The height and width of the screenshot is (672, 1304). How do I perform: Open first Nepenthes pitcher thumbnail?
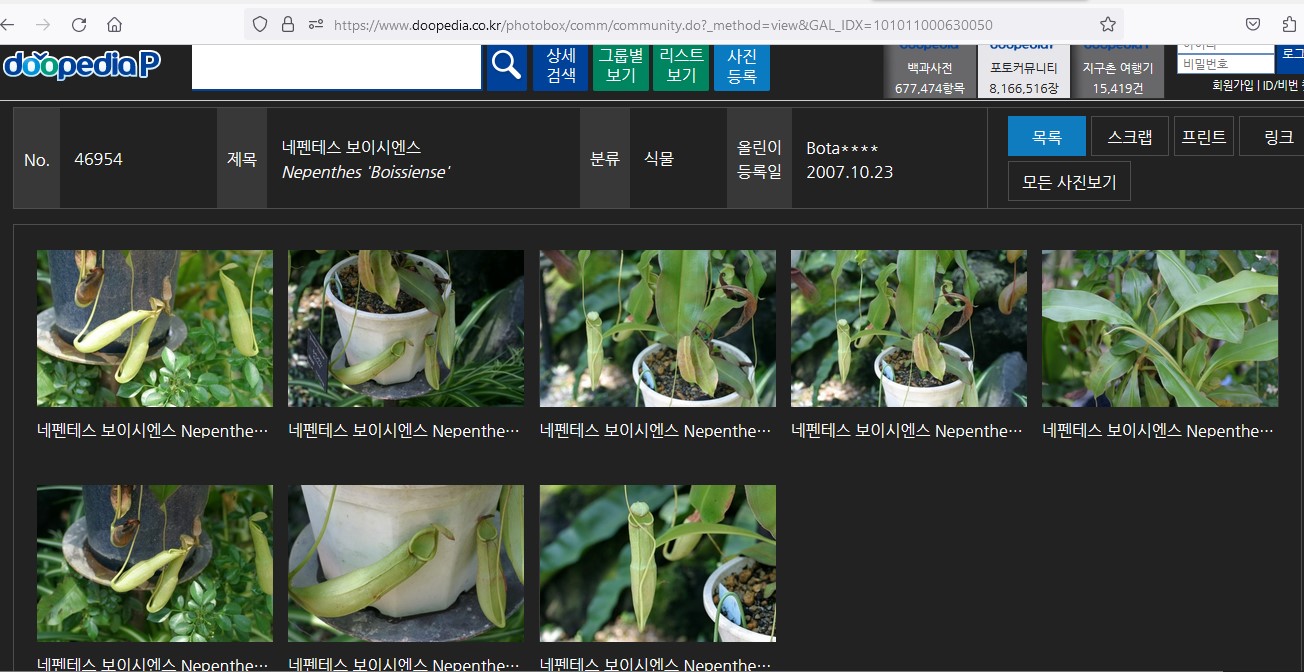pyautogui.click(x=155, y=328)
